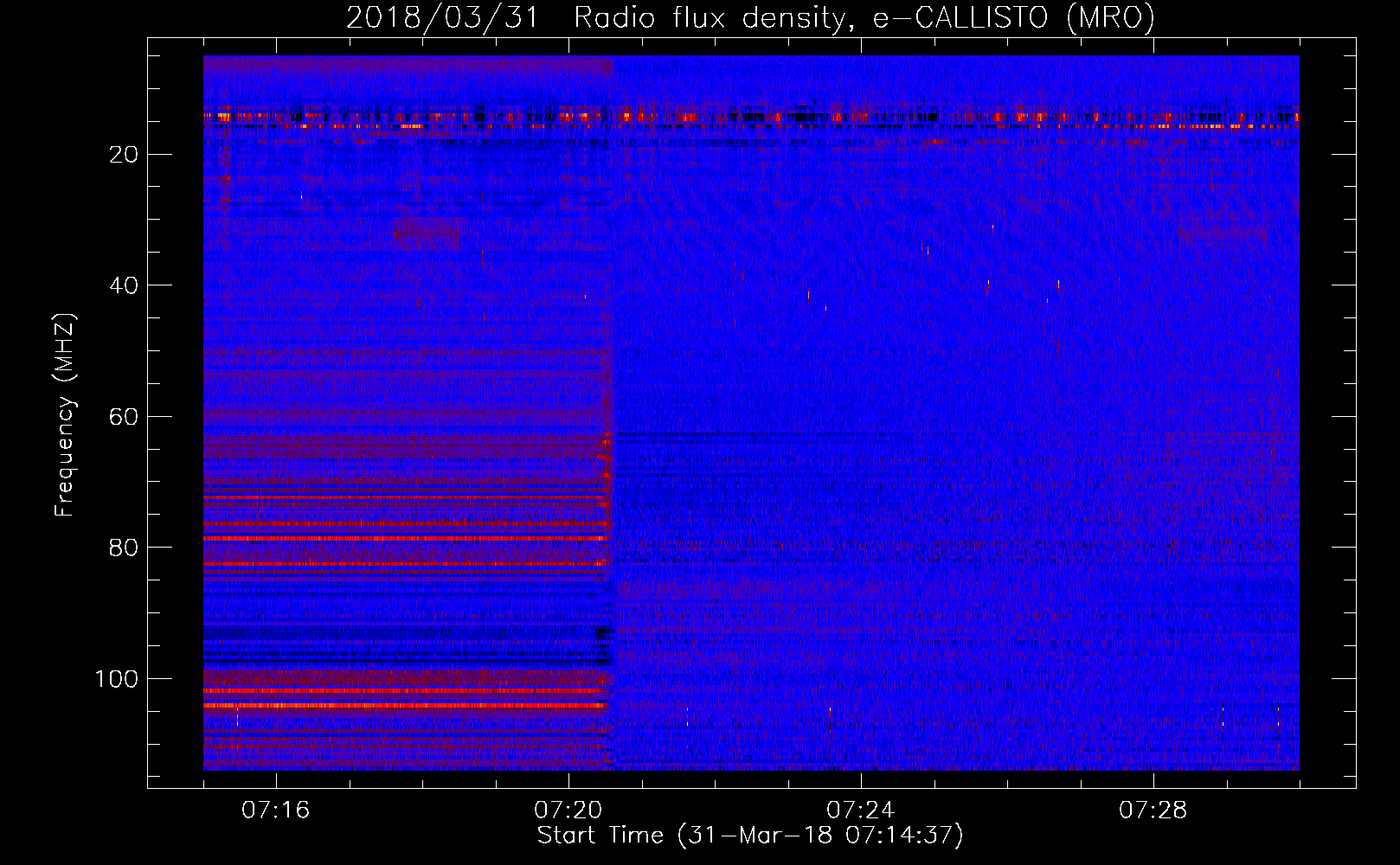Click the 07:28 time tick label
This screenshot has width=1400, height=865.
(1153, 811)
